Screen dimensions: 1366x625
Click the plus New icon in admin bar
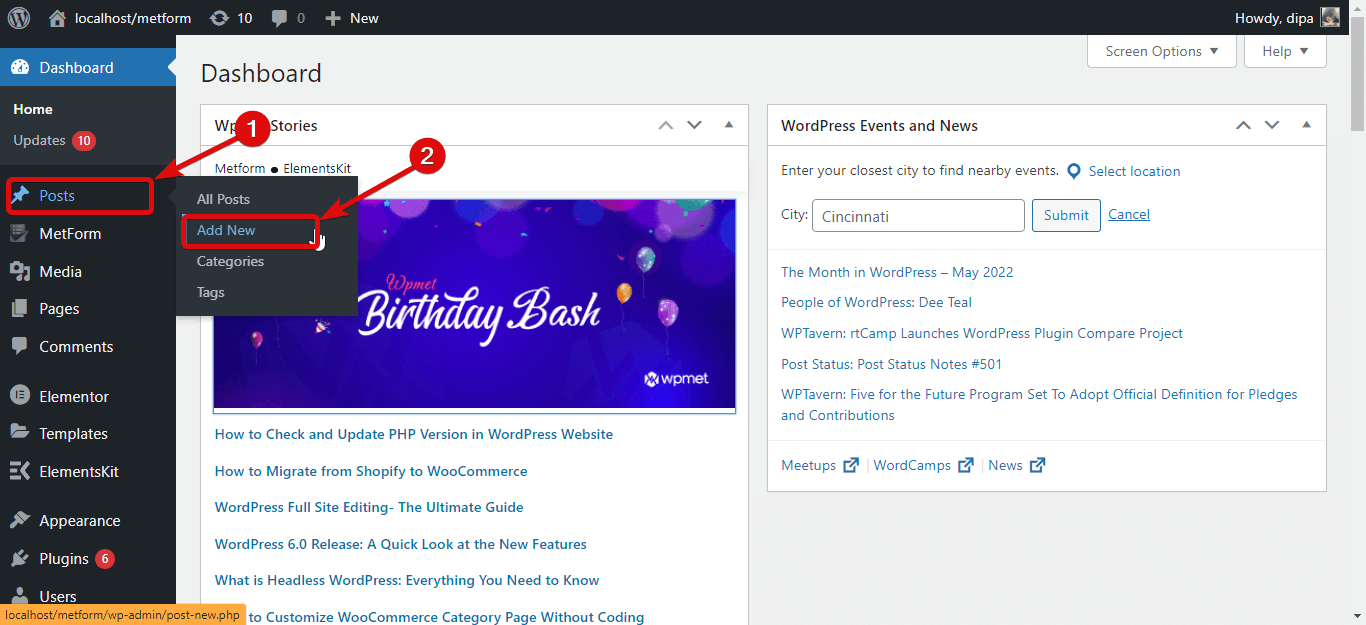pos(333,18)
